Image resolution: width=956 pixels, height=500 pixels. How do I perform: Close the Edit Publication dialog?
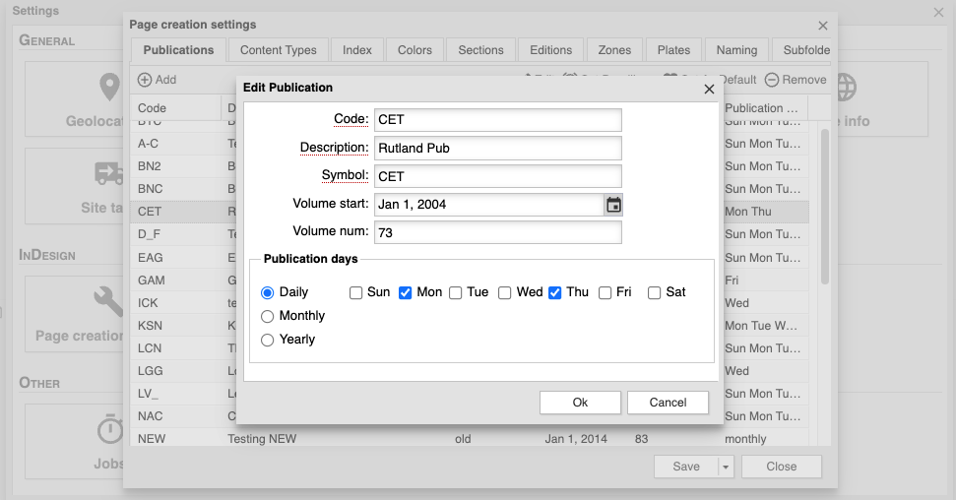point(709,89)
